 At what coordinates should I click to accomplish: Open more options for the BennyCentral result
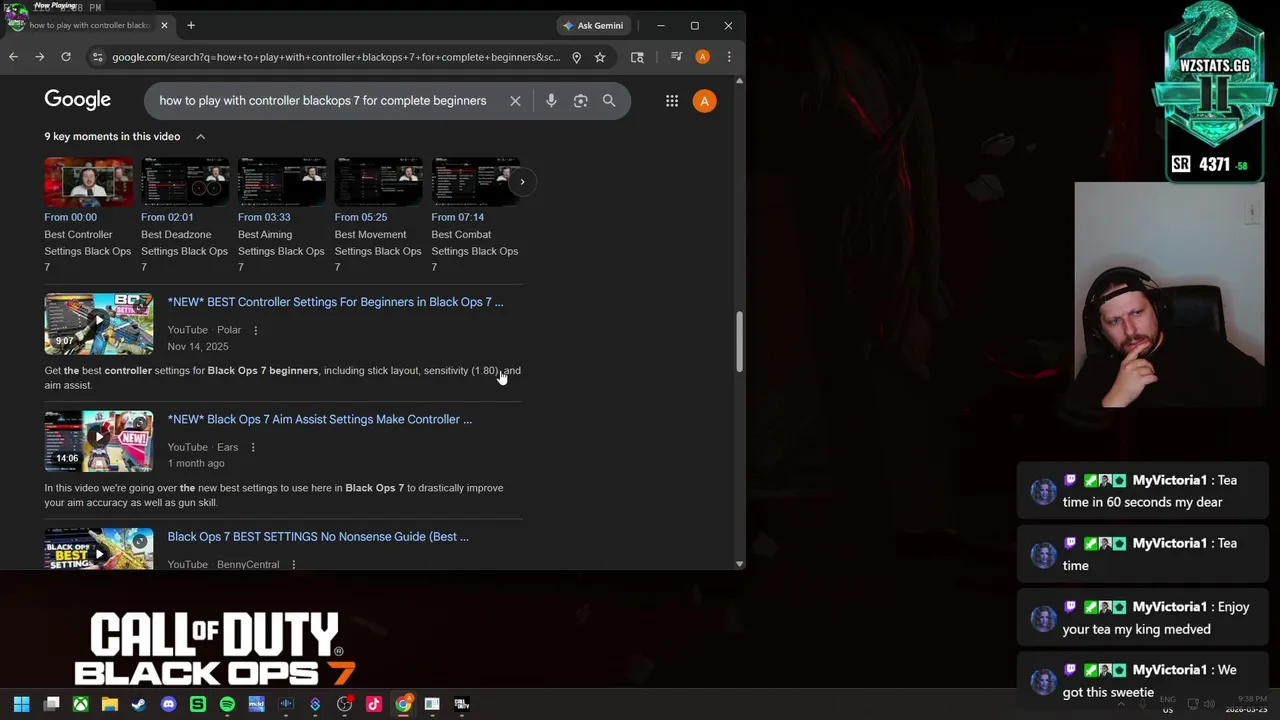coord(293,564)
